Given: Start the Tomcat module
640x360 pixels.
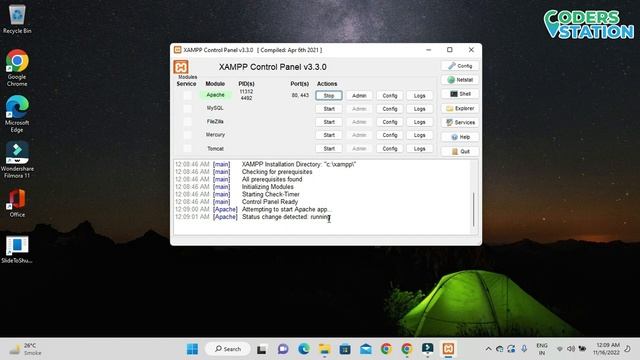Looking at the screenshot, I should tap(329, 149).
